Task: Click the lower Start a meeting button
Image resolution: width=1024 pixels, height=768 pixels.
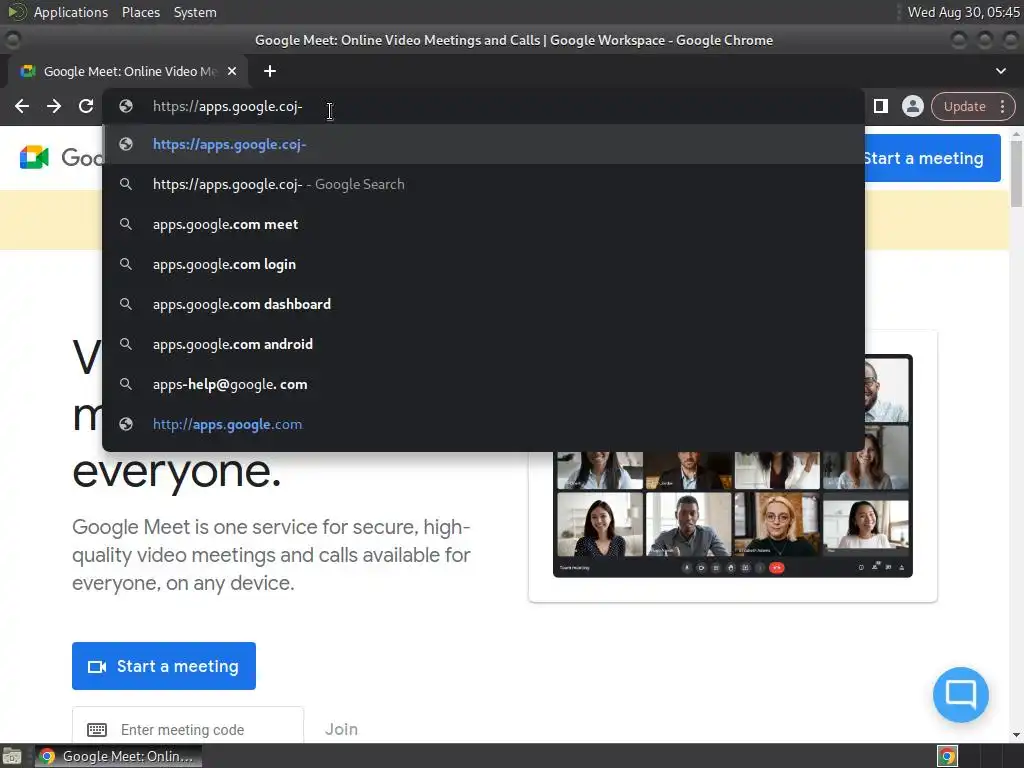Action: point(164,666)
